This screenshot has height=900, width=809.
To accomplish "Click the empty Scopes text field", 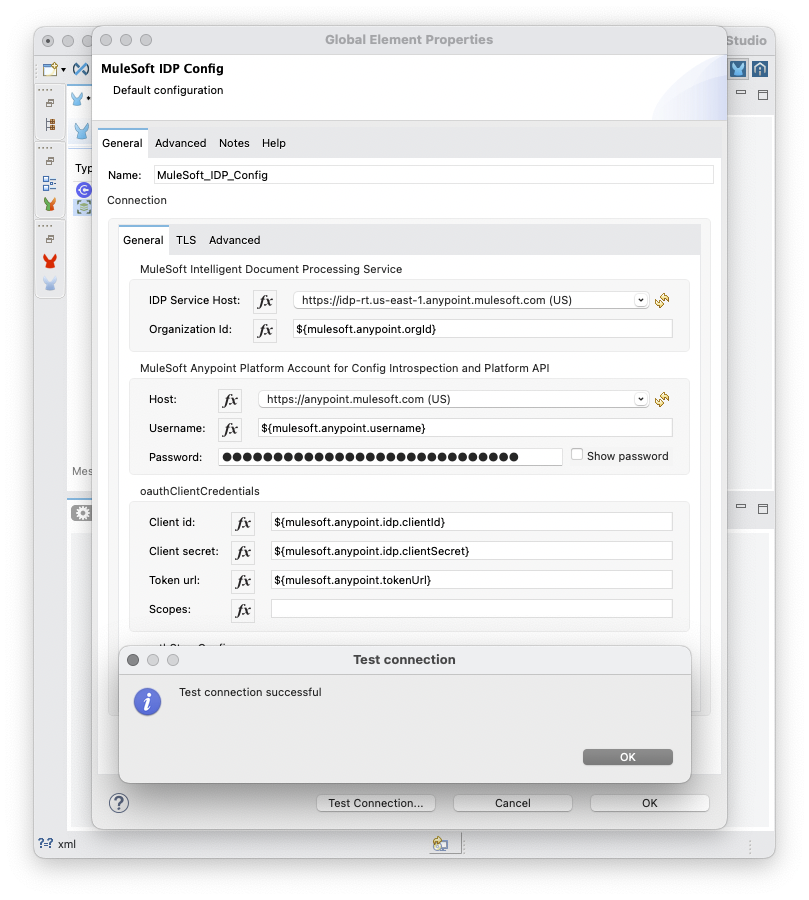I will click(471, 609).
